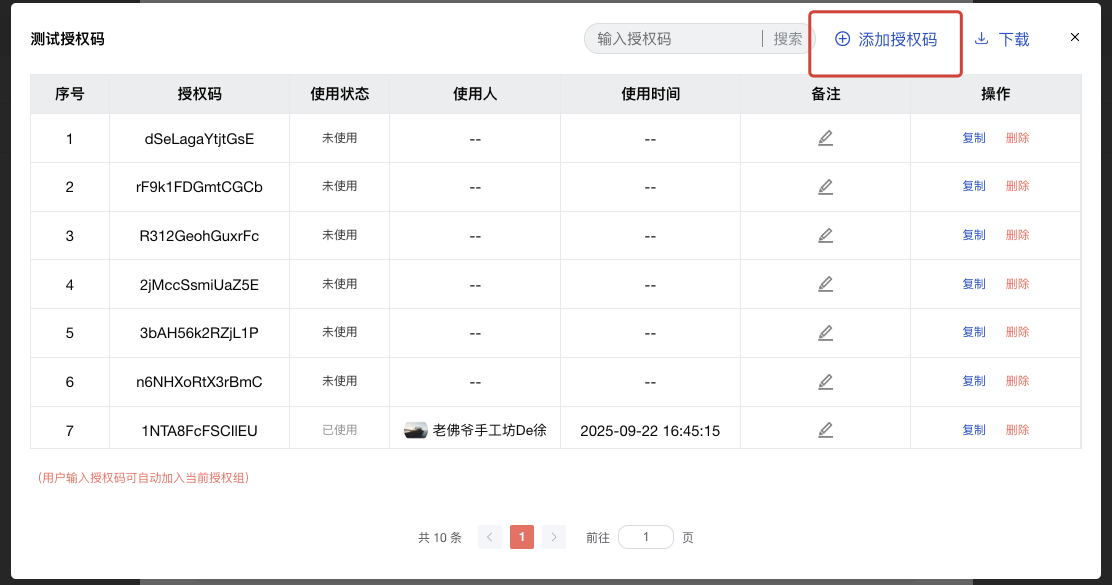Copy the code in row 3
The width and height of the screenshot is (1112, 585).
pos(973,235)
